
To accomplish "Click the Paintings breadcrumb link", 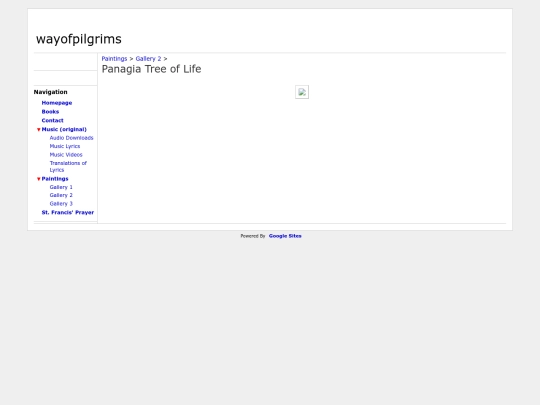I will tap(114, 59).
